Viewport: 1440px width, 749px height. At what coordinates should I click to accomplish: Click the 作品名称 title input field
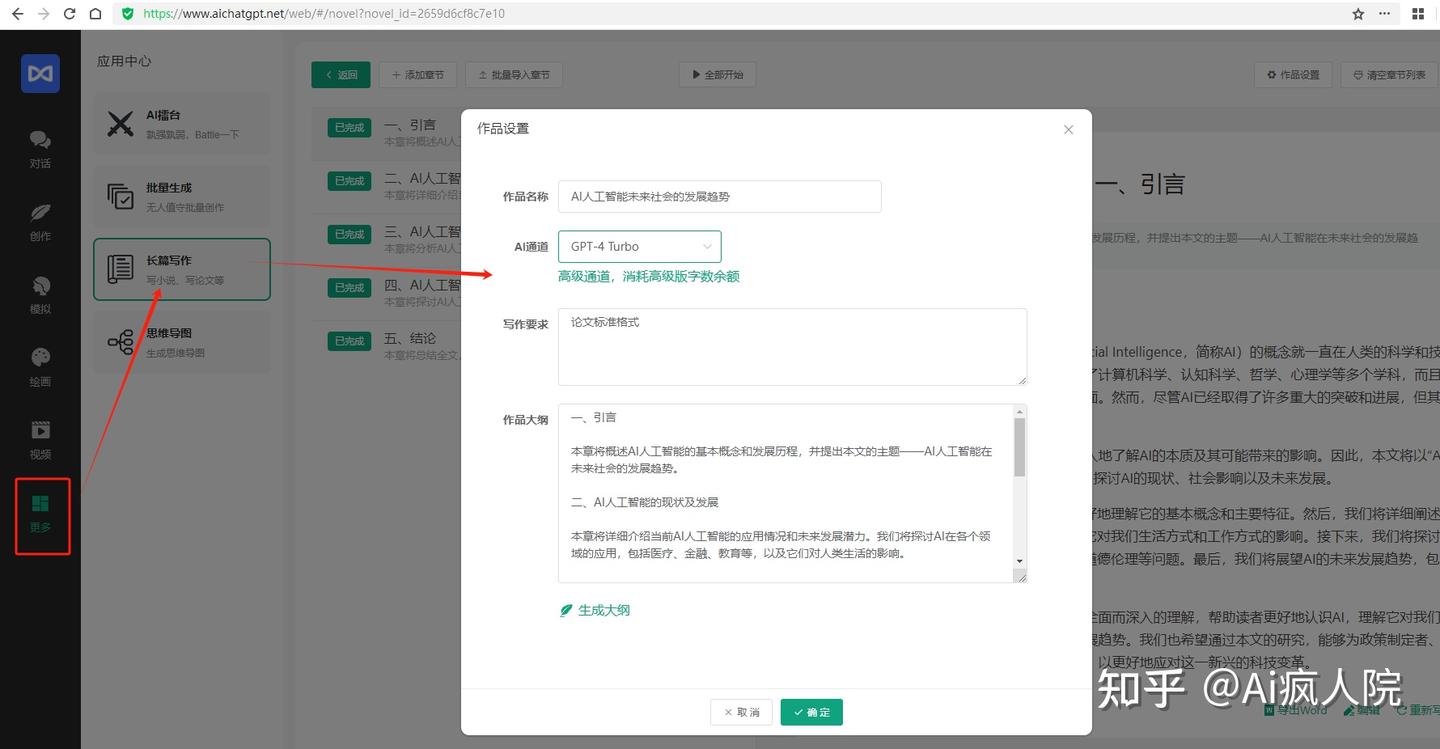(719, 196)
